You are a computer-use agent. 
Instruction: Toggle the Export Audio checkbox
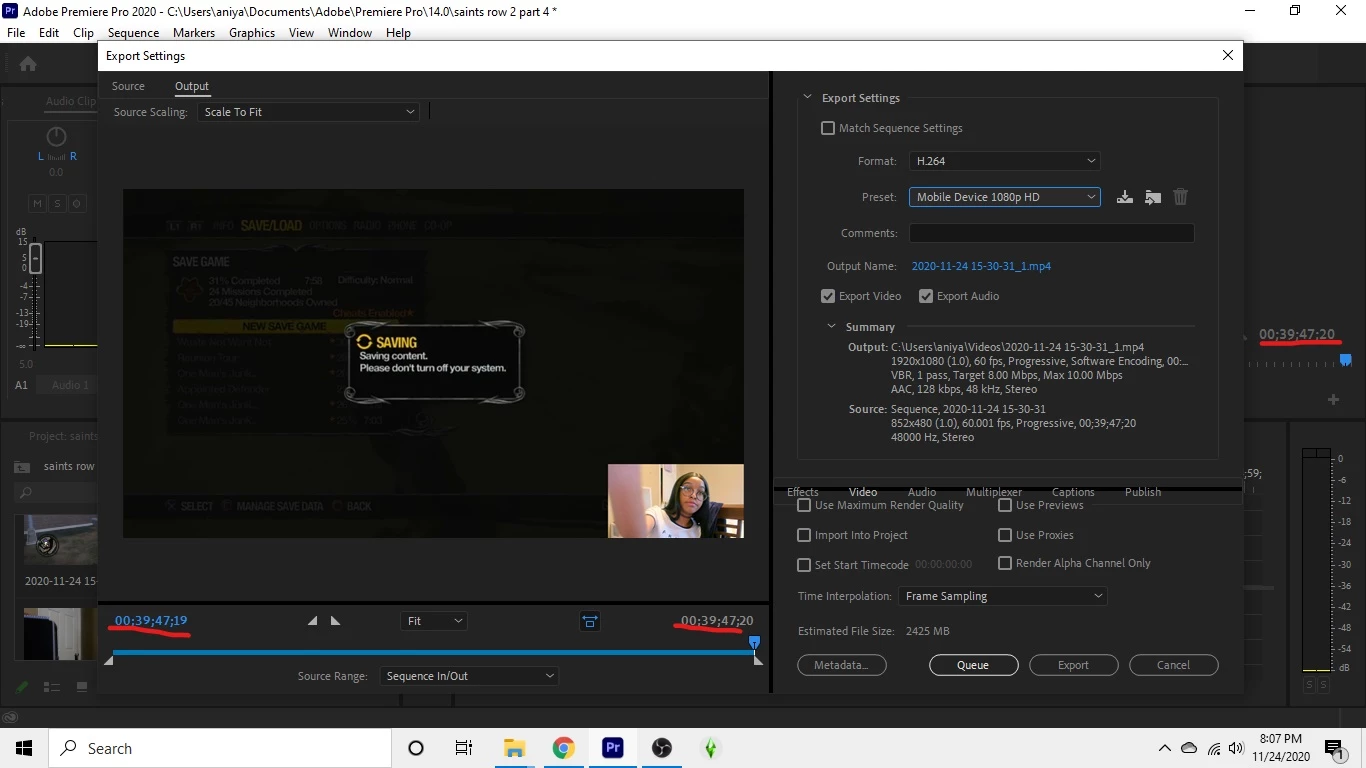click(x=925, y=296)
